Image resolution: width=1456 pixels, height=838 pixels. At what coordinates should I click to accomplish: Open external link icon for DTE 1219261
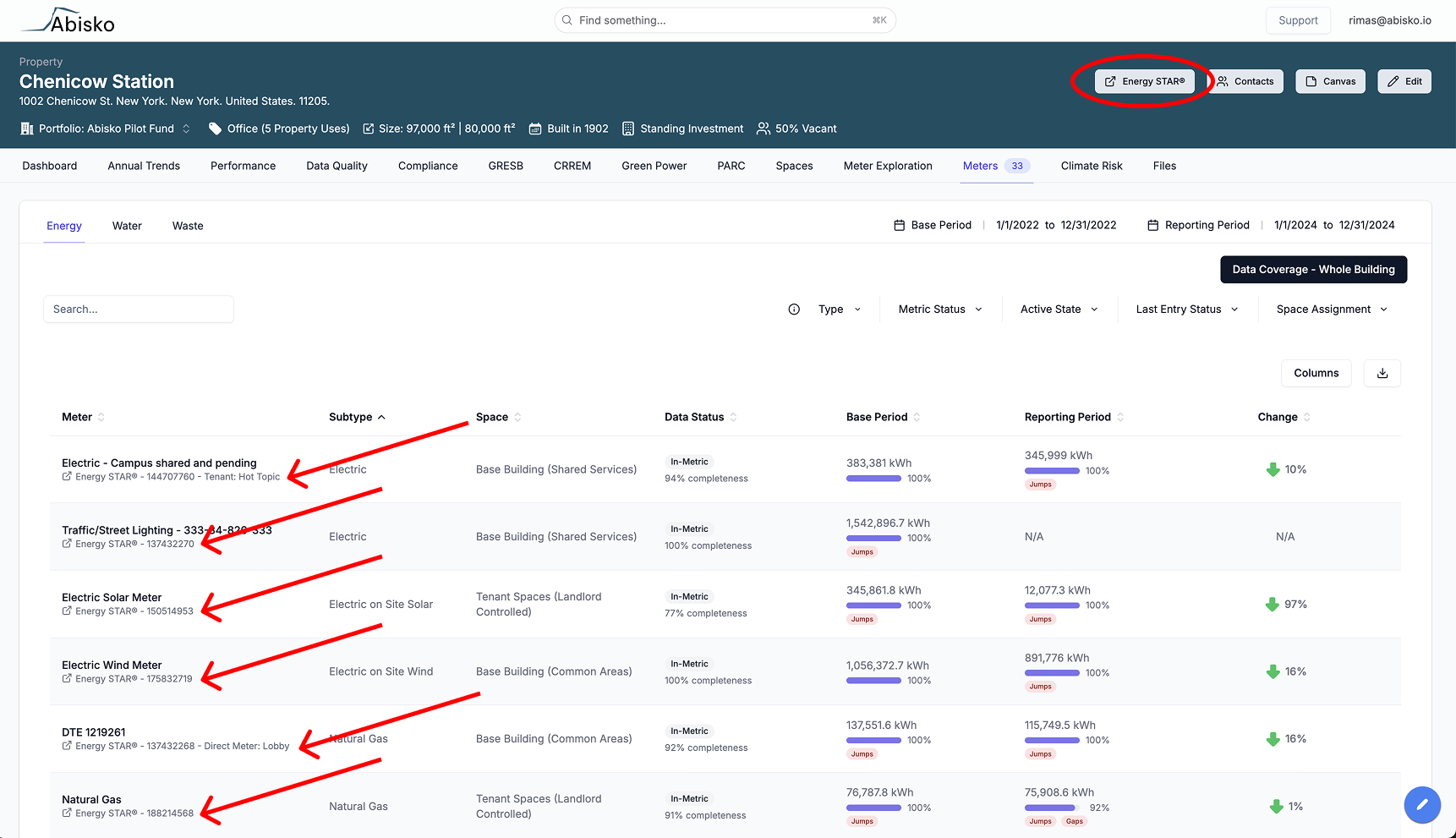(x=67, y=746)
